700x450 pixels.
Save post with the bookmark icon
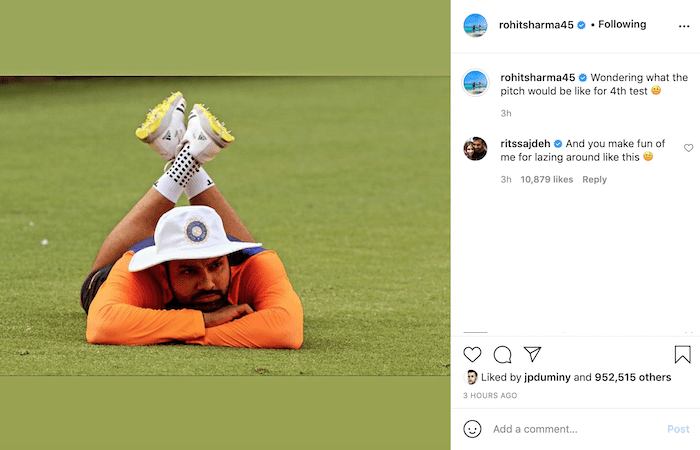click(683, 354)
